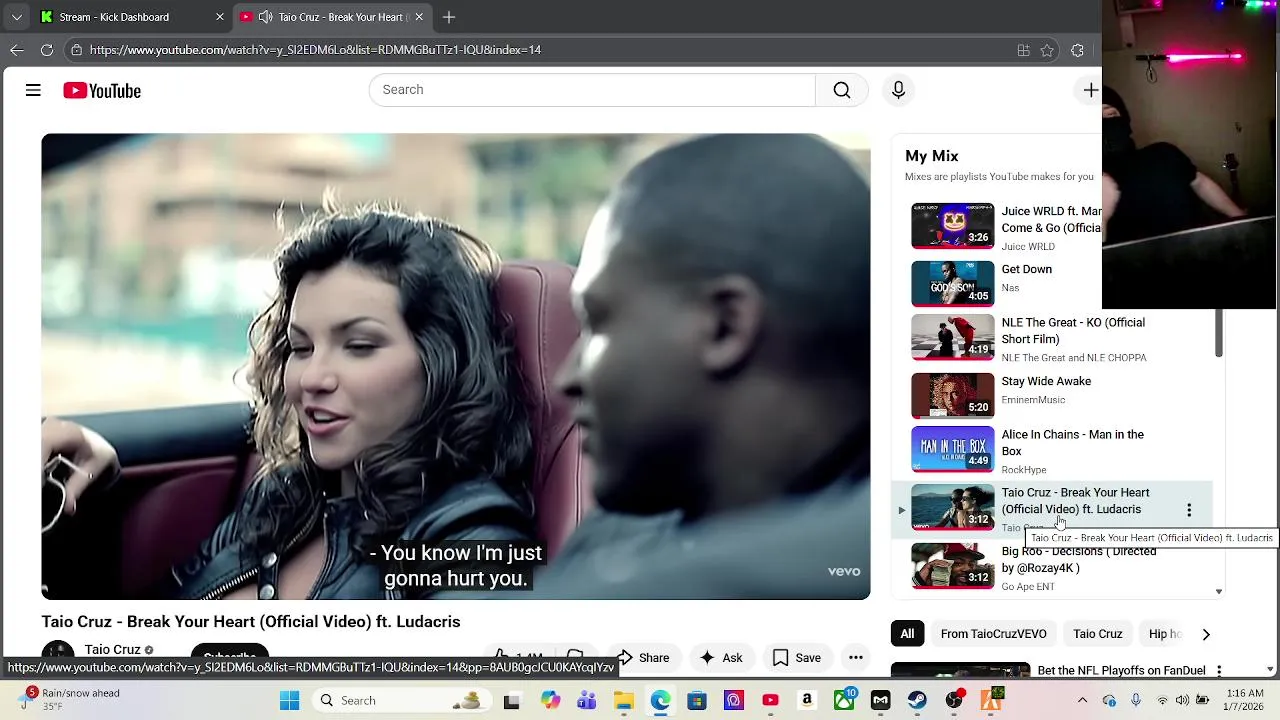
Task: Go back with the browser back arrow
Action: 17,50
